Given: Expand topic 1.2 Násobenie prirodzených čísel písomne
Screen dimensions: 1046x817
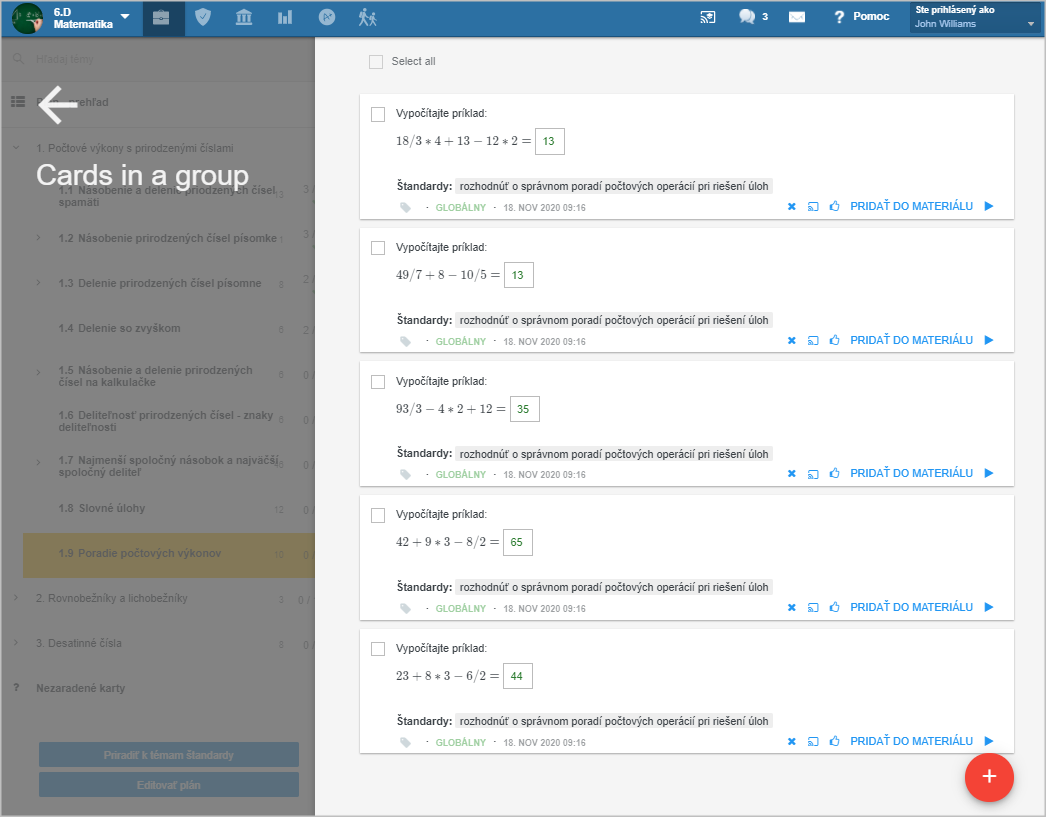Looking at the screenshot, I should (39, 238).
